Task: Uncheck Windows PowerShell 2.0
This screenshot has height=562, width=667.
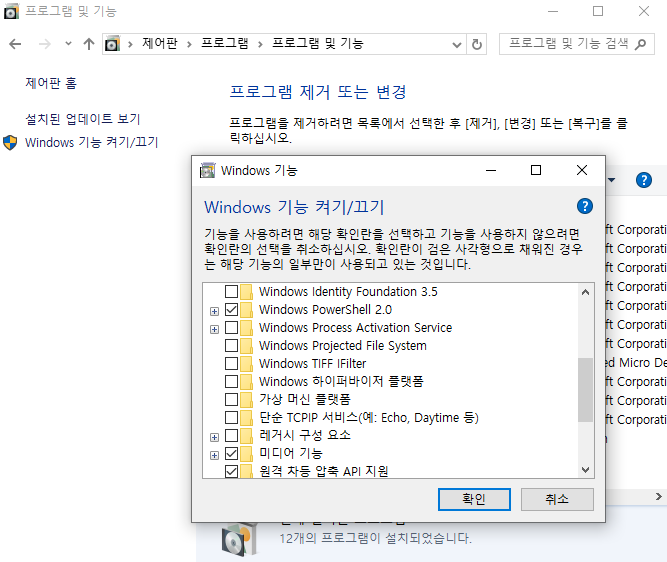Action: coord(231,309)
